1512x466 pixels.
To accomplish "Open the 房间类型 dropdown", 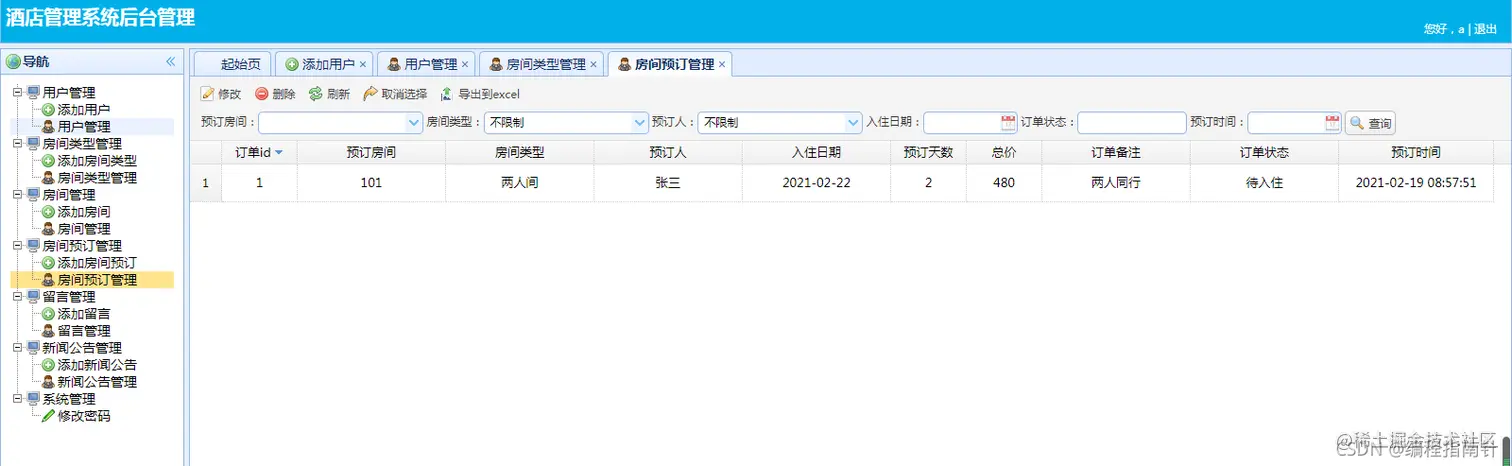I will 640,122.
